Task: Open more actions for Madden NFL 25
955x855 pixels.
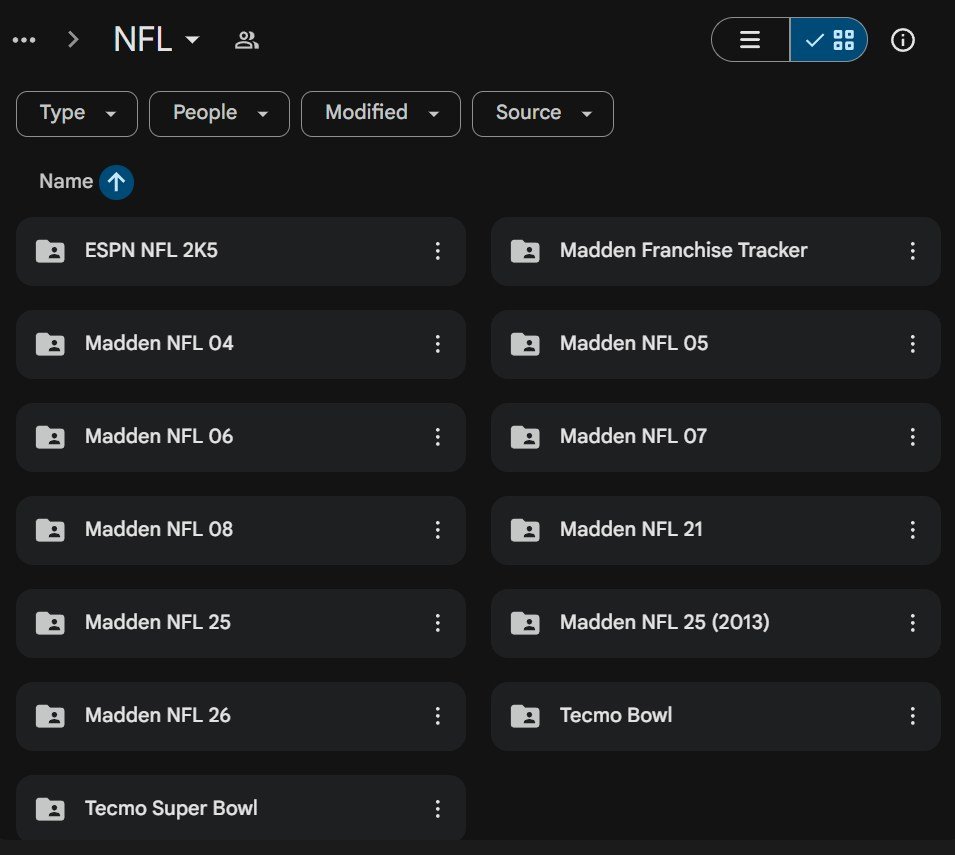Action: tap(437, 623)
